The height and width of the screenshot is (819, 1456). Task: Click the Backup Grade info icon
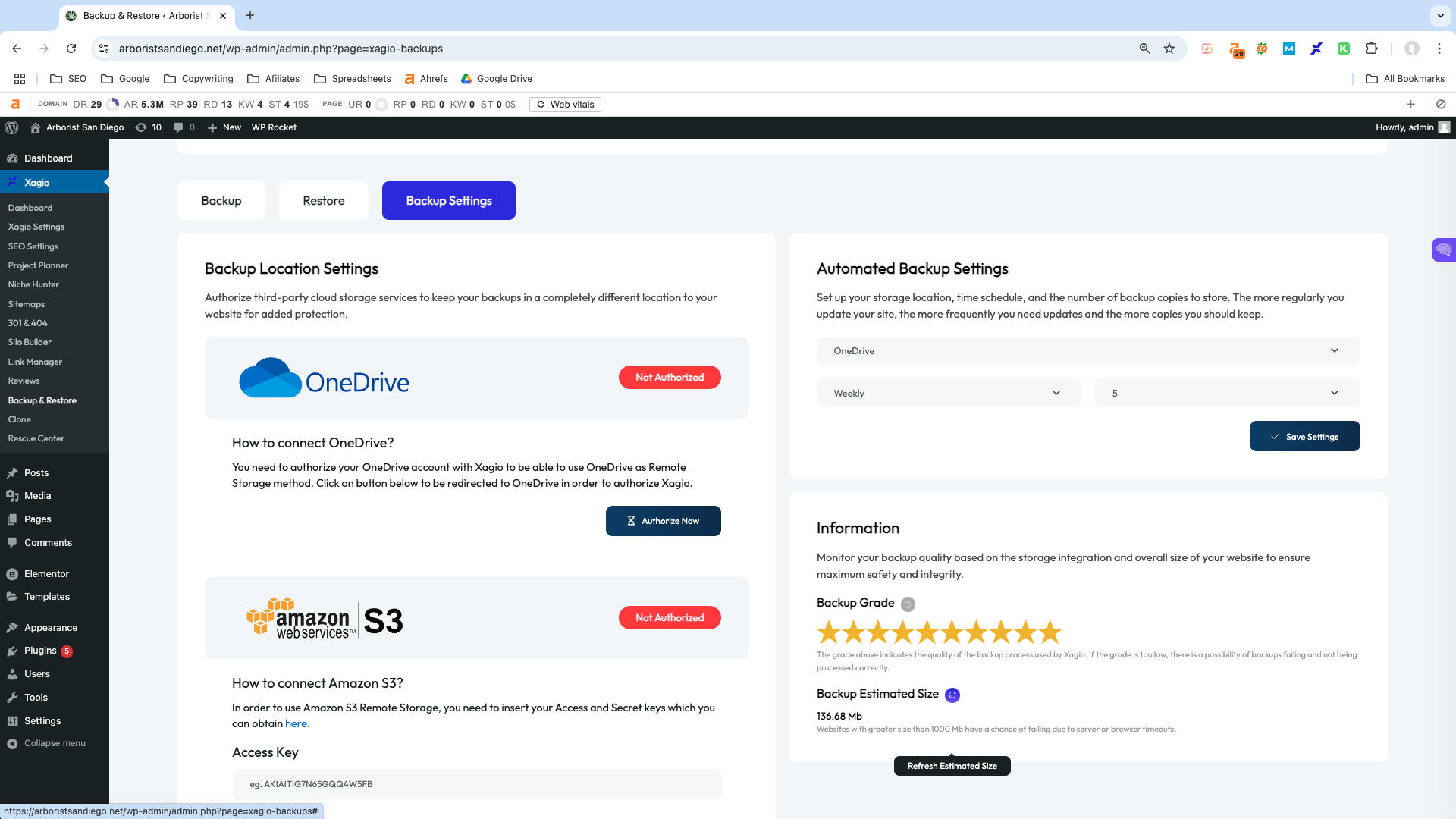pyautogui.click(x=908, y=604)
